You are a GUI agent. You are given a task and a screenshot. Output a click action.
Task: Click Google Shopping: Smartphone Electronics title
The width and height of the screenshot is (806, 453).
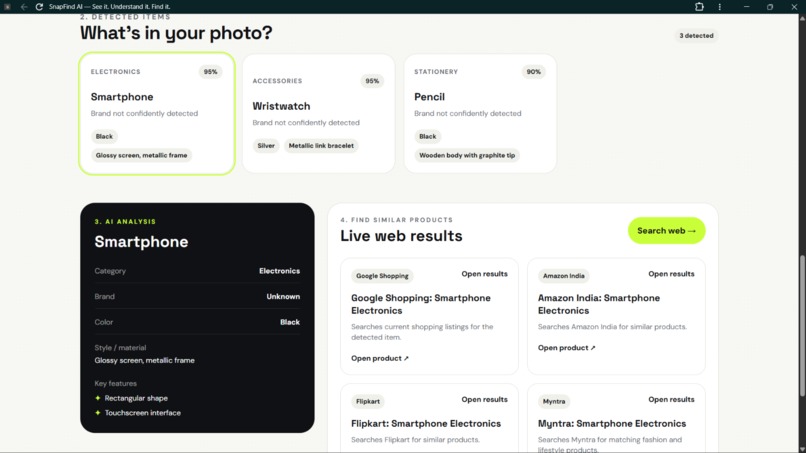420,304
